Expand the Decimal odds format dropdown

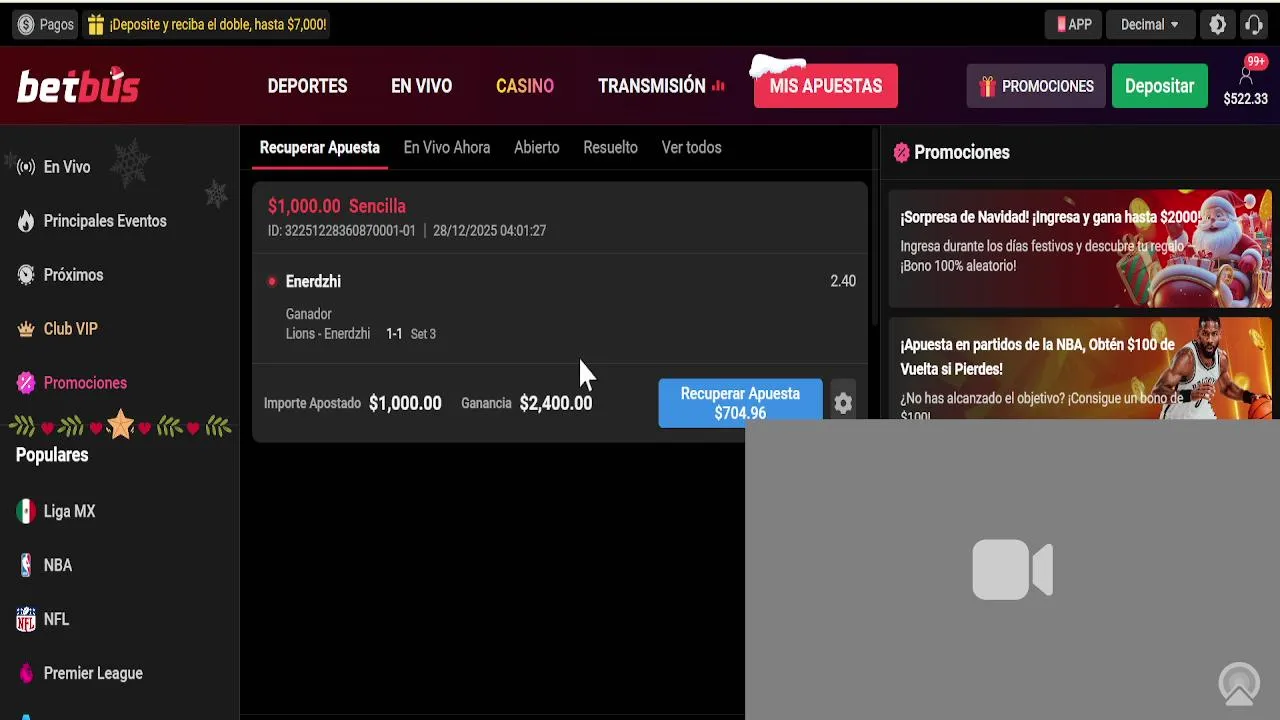1149,24
